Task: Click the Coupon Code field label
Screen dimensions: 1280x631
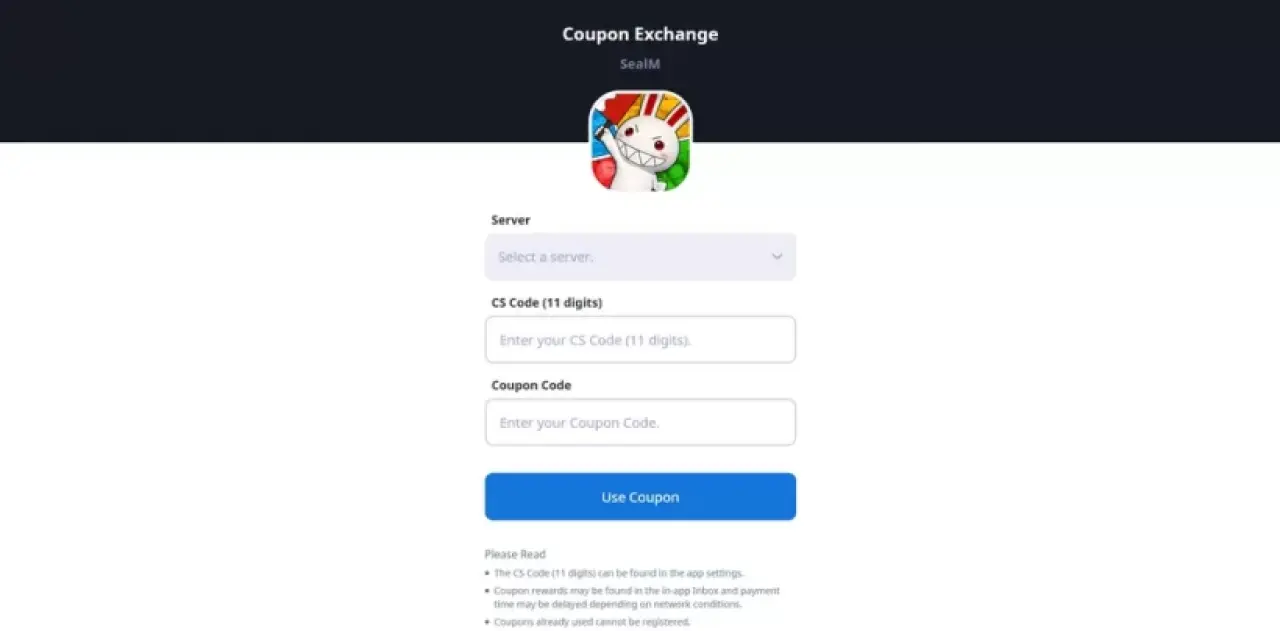Action: pos(531,385)
